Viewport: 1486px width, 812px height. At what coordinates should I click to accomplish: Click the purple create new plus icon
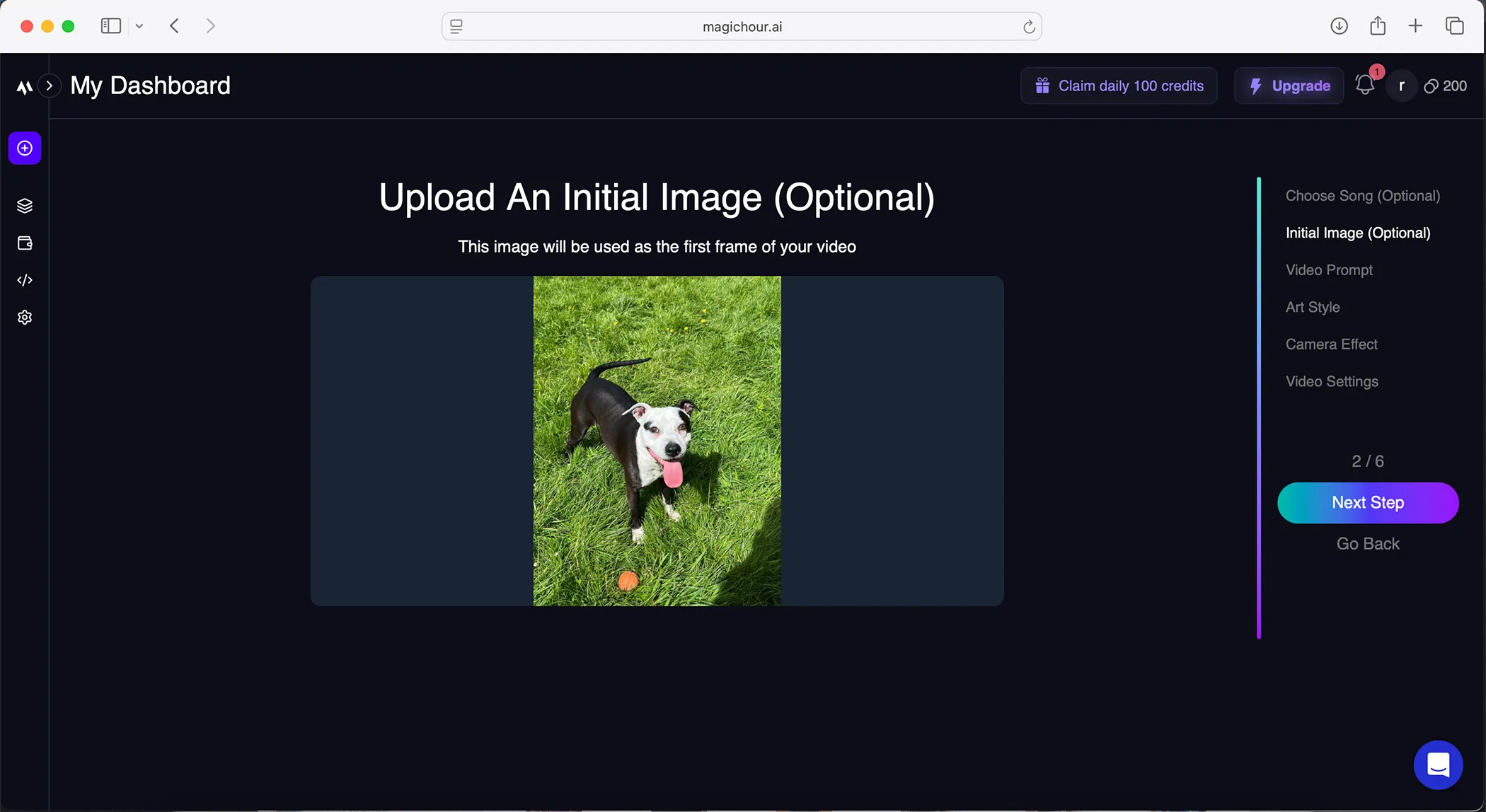[x=25, y=148]
